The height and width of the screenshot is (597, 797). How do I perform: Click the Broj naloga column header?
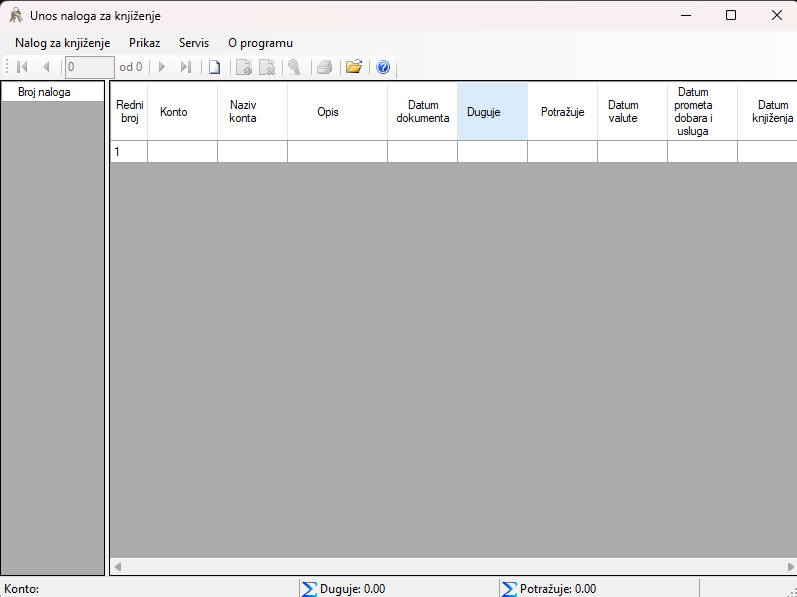[x=53, y=92]
